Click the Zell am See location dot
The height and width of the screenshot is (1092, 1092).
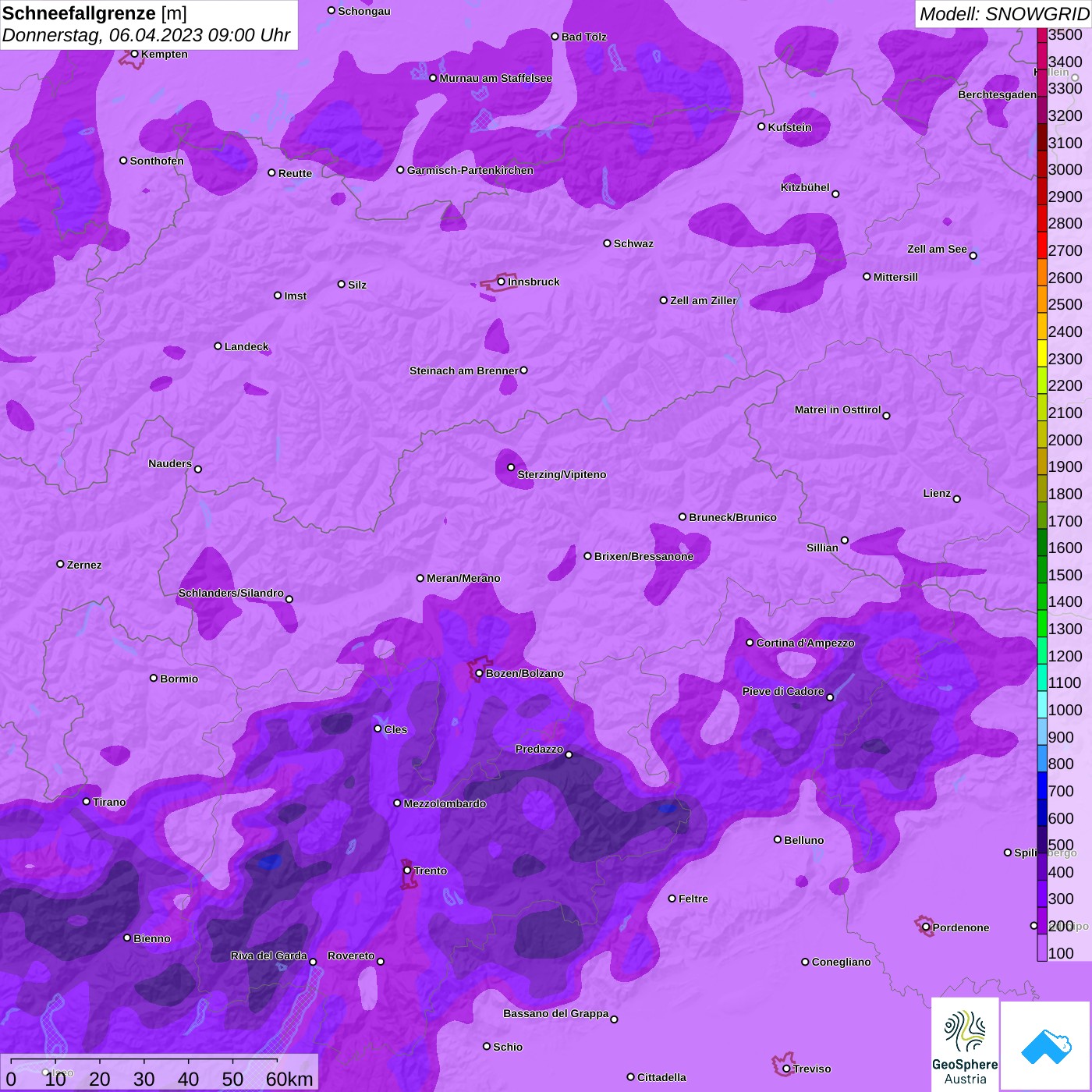[x=973, y=255]
